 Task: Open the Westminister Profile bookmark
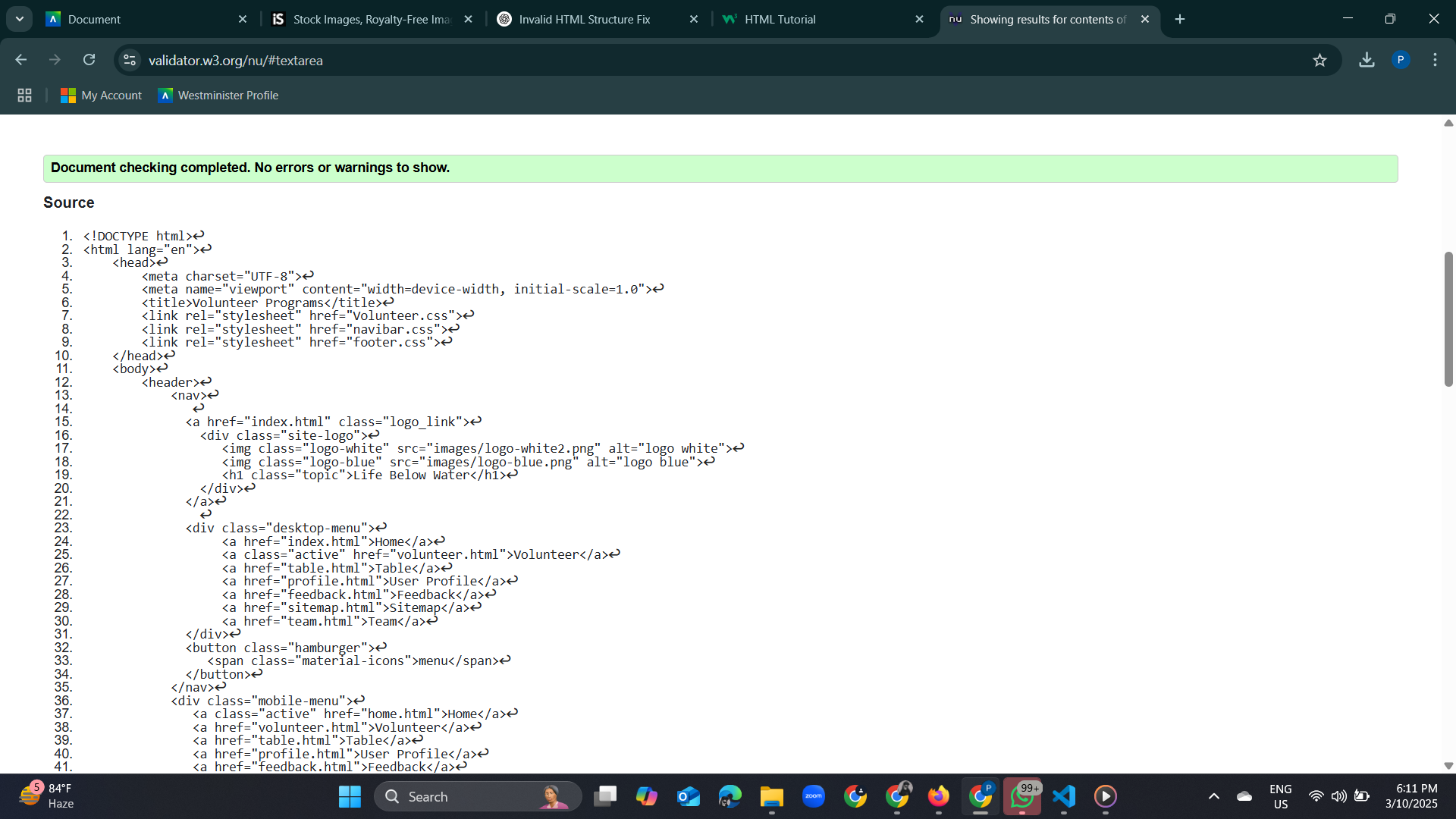(x=218, y=96)
